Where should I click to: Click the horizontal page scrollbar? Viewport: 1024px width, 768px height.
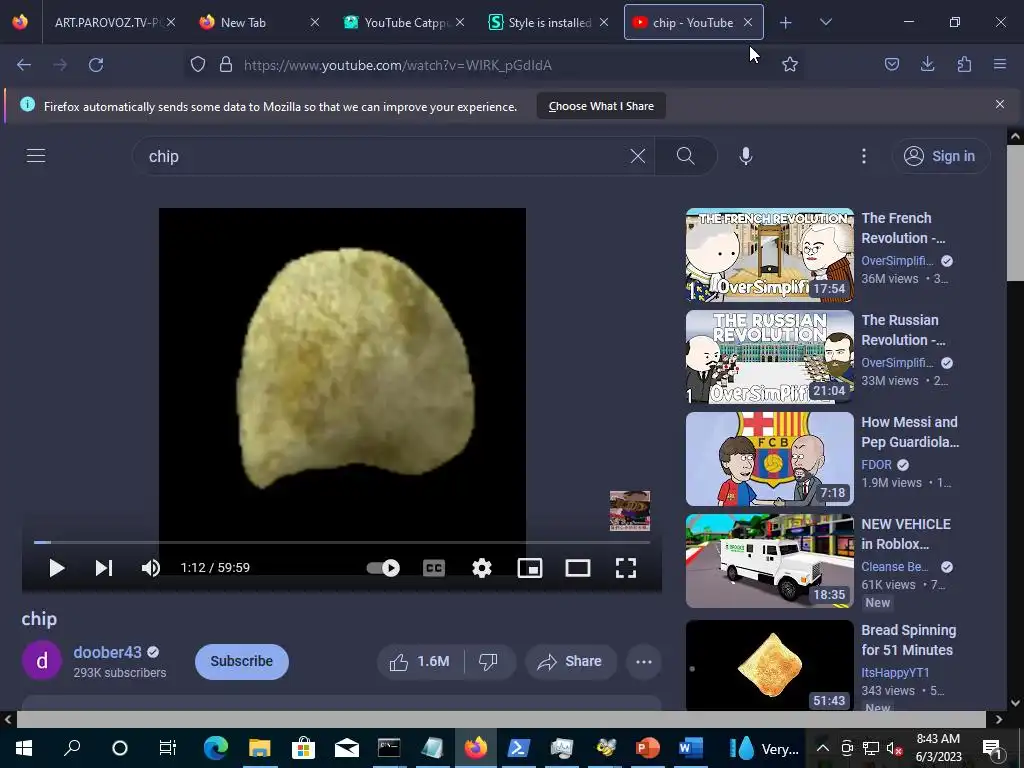pyautogui.click(x=501, y=719)
